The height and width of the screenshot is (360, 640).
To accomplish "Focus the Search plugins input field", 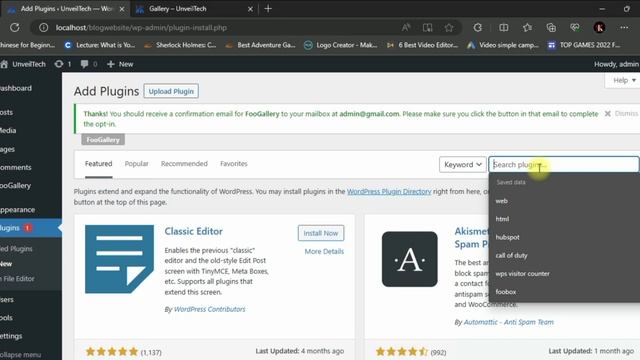I will pyautogui.click(x=564, y=164).
